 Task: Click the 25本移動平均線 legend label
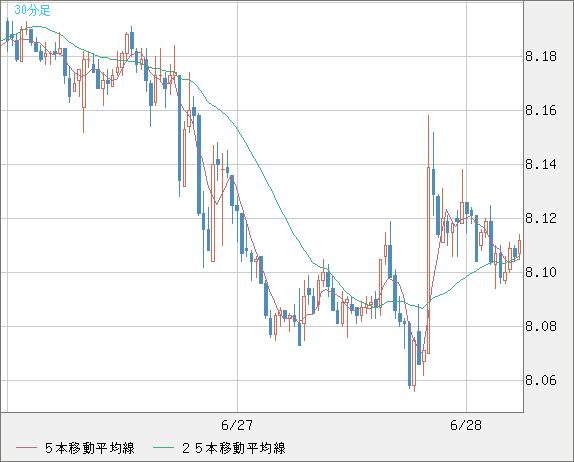[234, 448]
